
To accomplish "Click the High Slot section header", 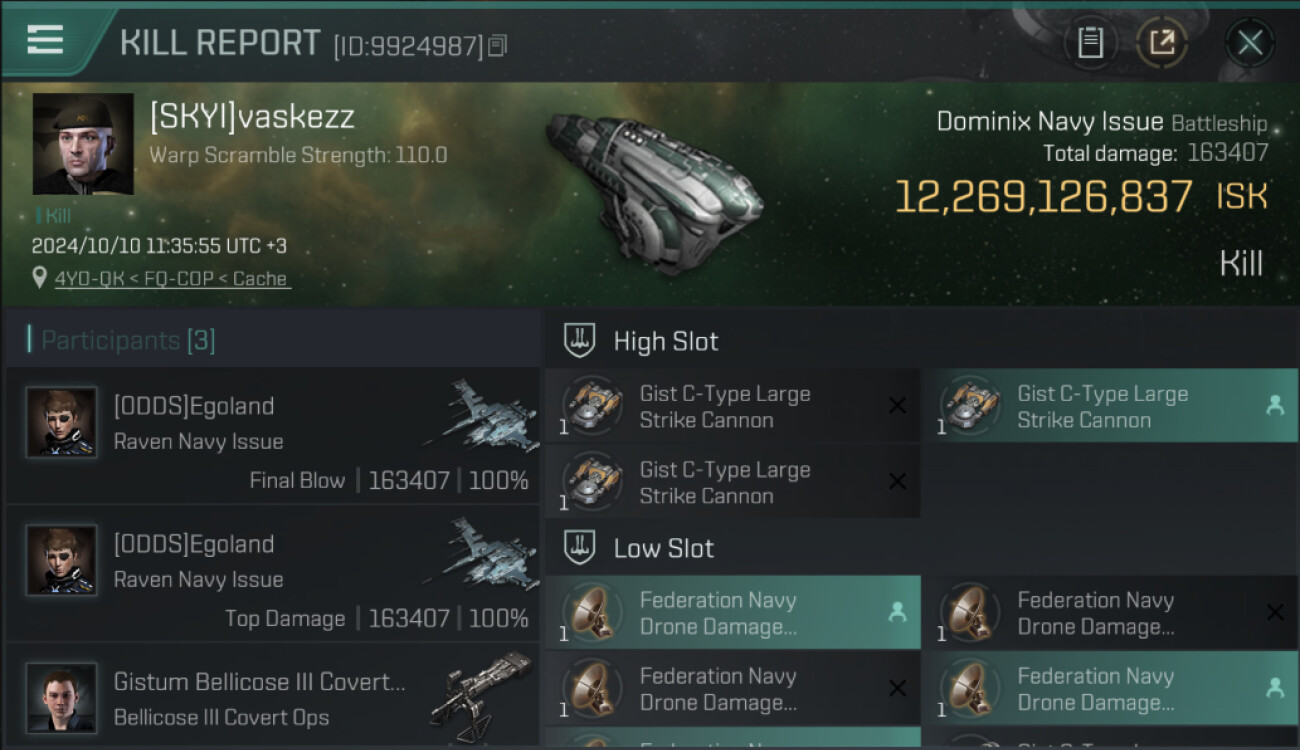I will coord(665,341).
